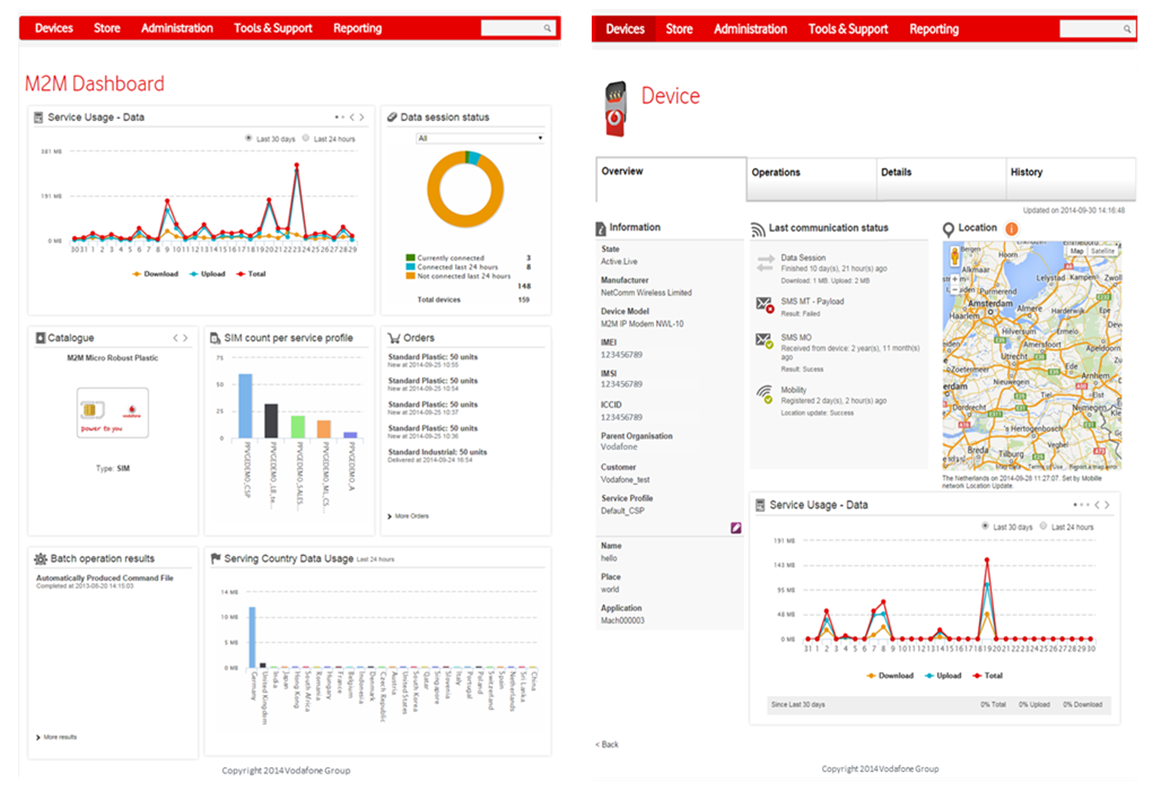This screenshot has height=809, width=1152.
Task: Expand More results in Batch operation results
Action: click(x=57, y=737)
